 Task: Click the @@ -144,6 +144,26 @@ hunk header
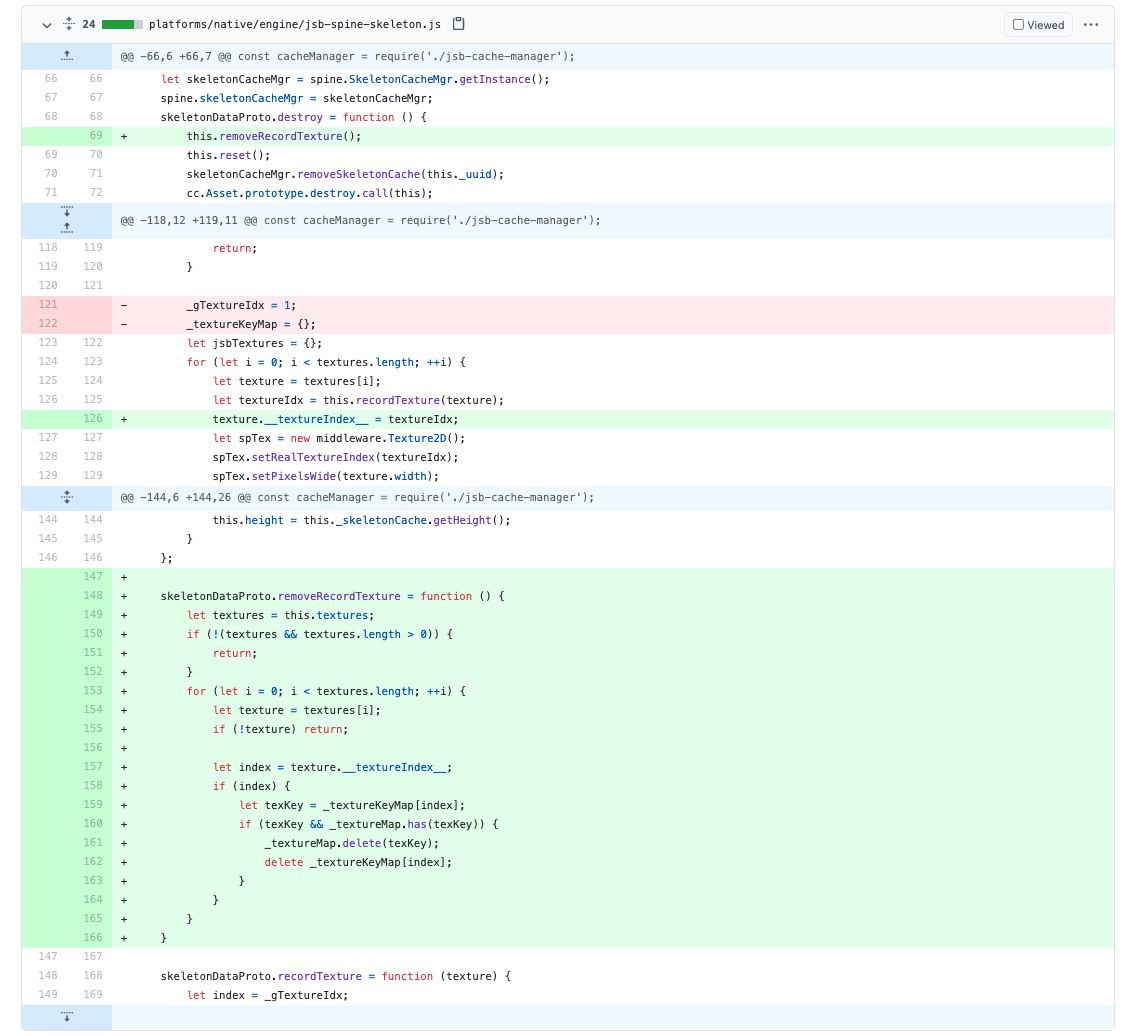357,497
